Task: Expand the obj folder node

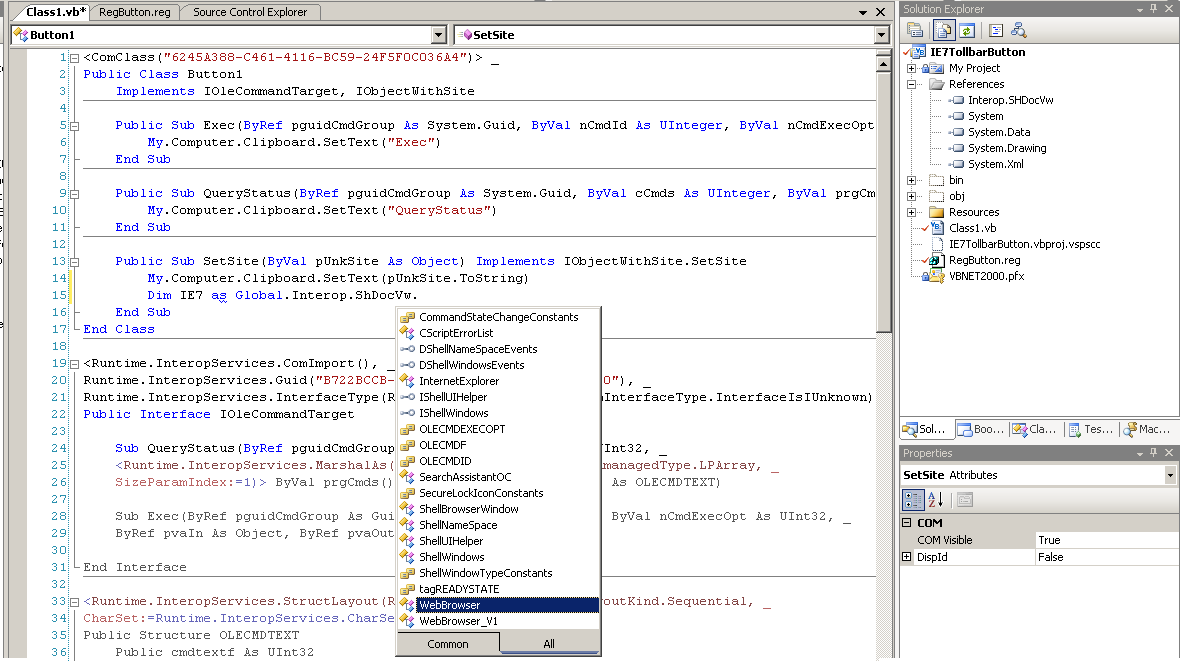Action: [x=911, y=196]
